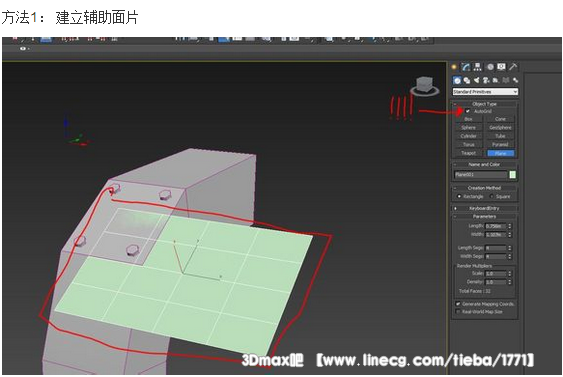Uncheck the AutoGrid checkbox
The height and width of the screenshot is (377, 563).
click(x=467, y=111)
